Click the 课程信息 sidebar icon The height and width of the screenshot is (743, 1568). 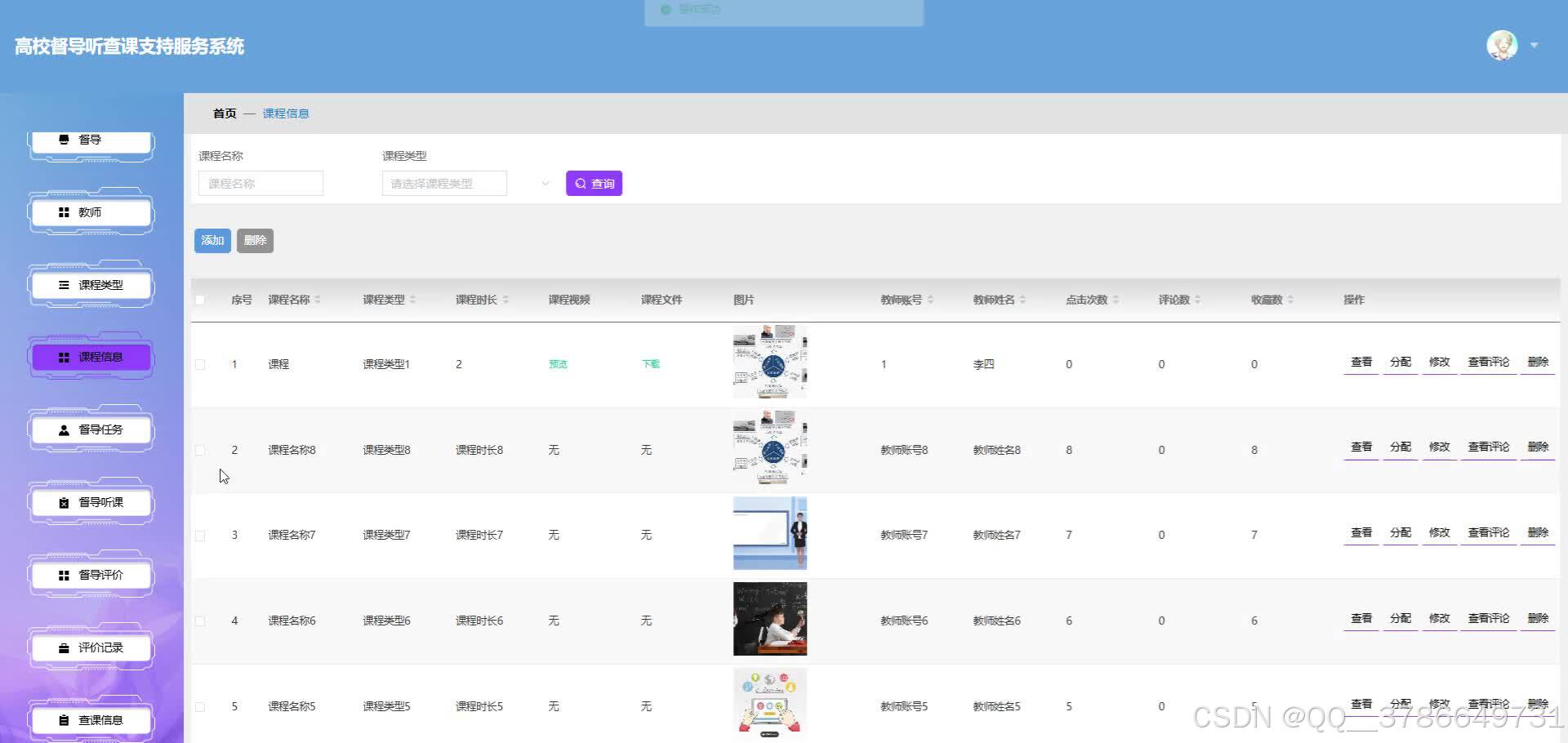tap(90, 357)
